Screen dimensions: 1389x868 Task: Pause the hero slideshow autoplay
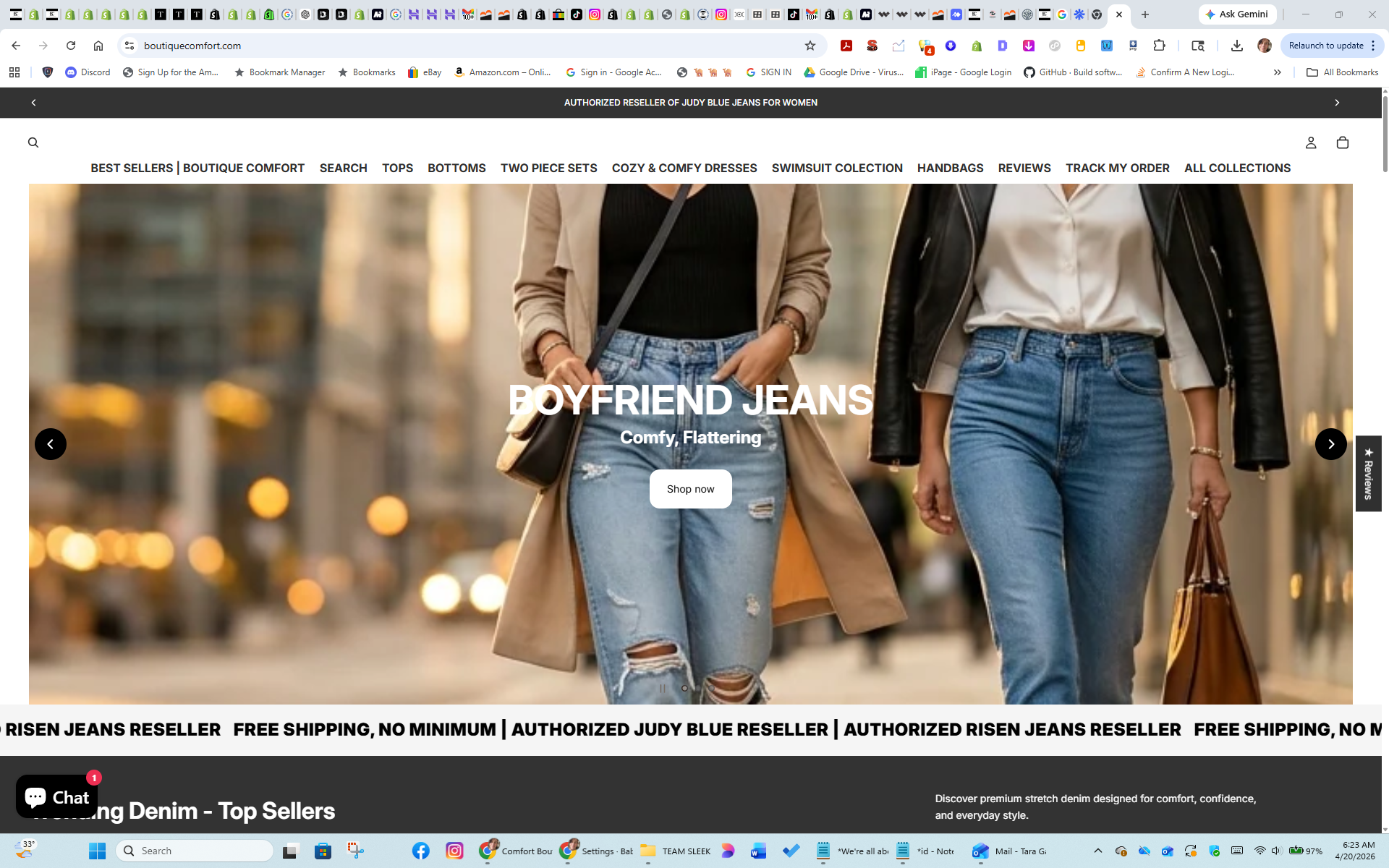pos(663,688)
